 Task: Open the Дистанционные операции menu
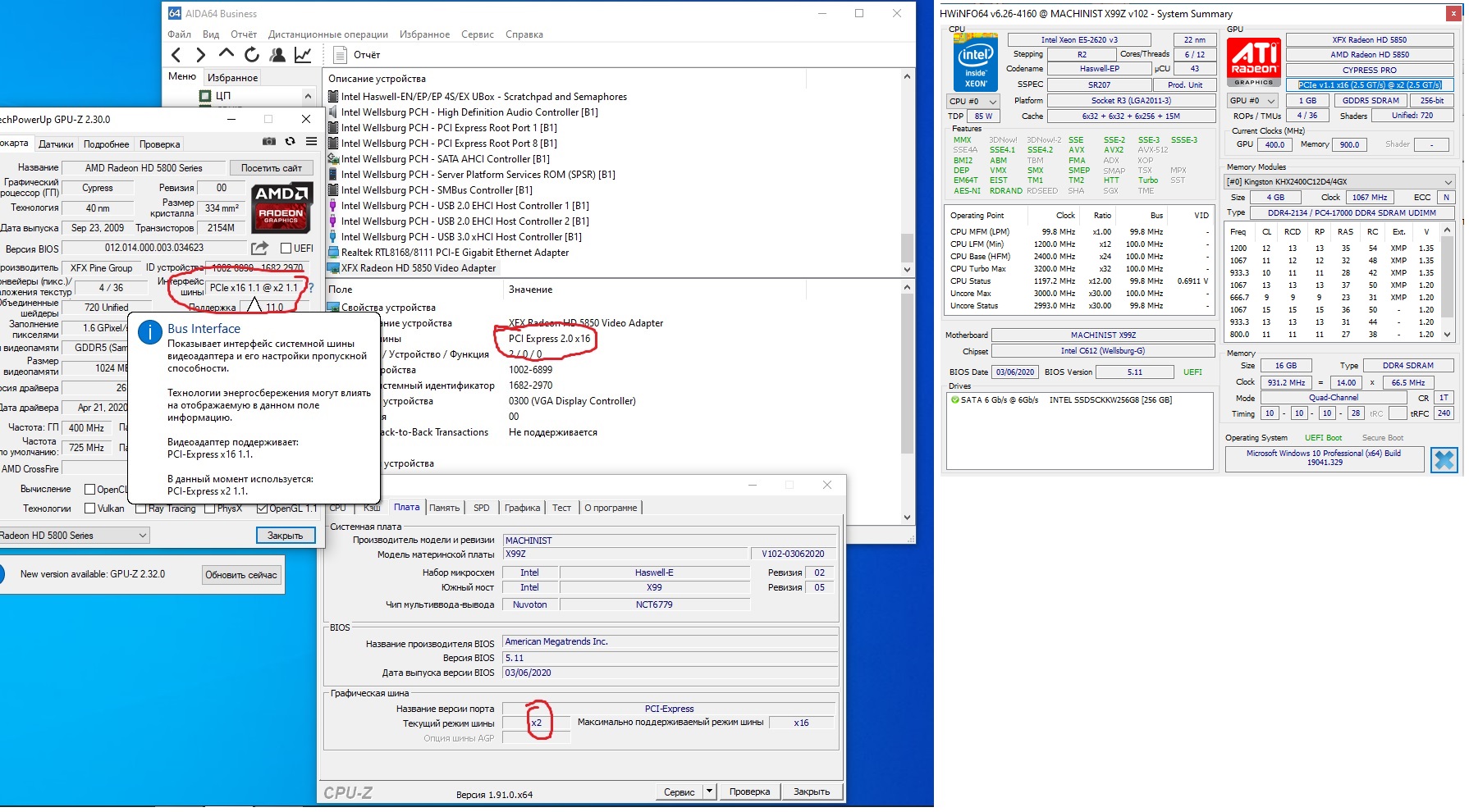point(328,34)
